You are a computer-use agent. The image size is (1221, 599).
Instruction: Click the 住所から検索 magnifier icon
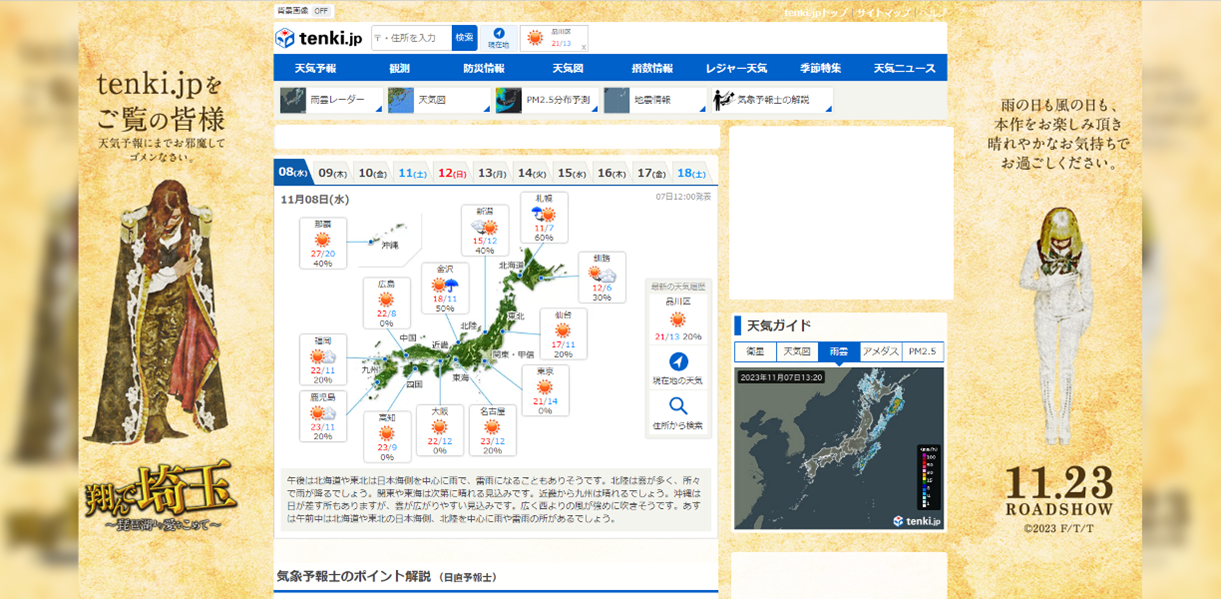coord(678,406)
